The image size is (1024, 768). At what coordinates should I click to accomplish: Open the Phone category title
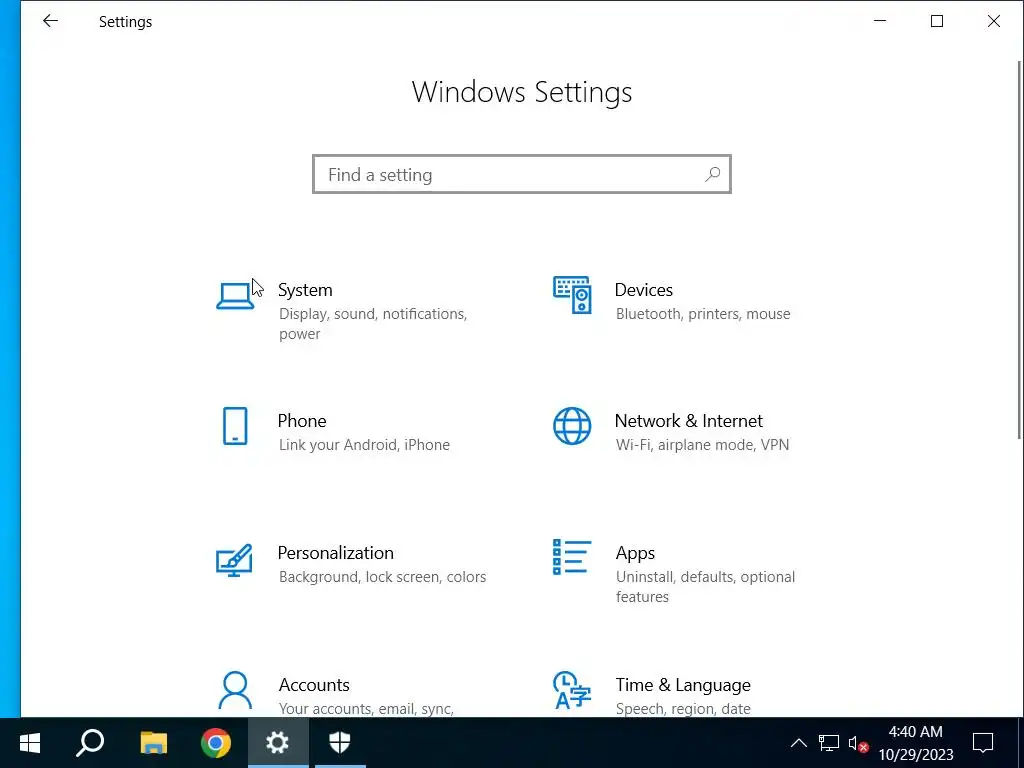[302, 421]
